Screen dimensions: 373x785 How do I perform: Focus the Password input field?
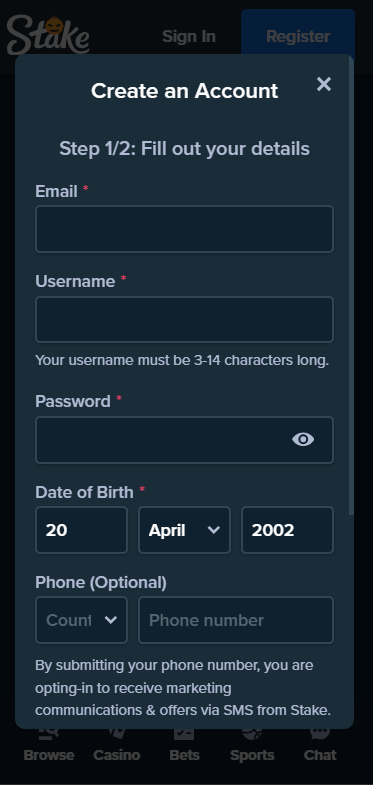(x=184, y=440)
